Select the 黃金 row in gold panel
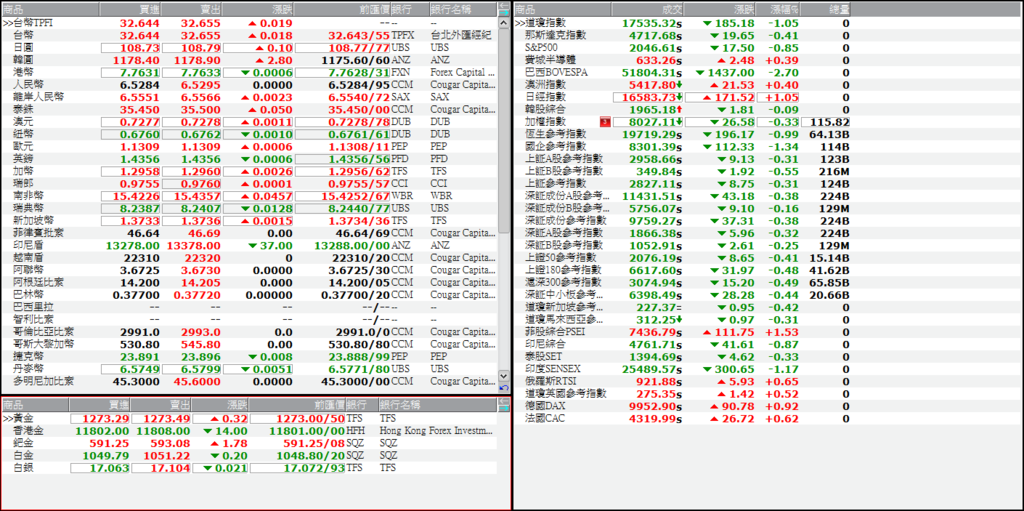The width and height of the screenshot is (1024, 511). click(249, 418)
